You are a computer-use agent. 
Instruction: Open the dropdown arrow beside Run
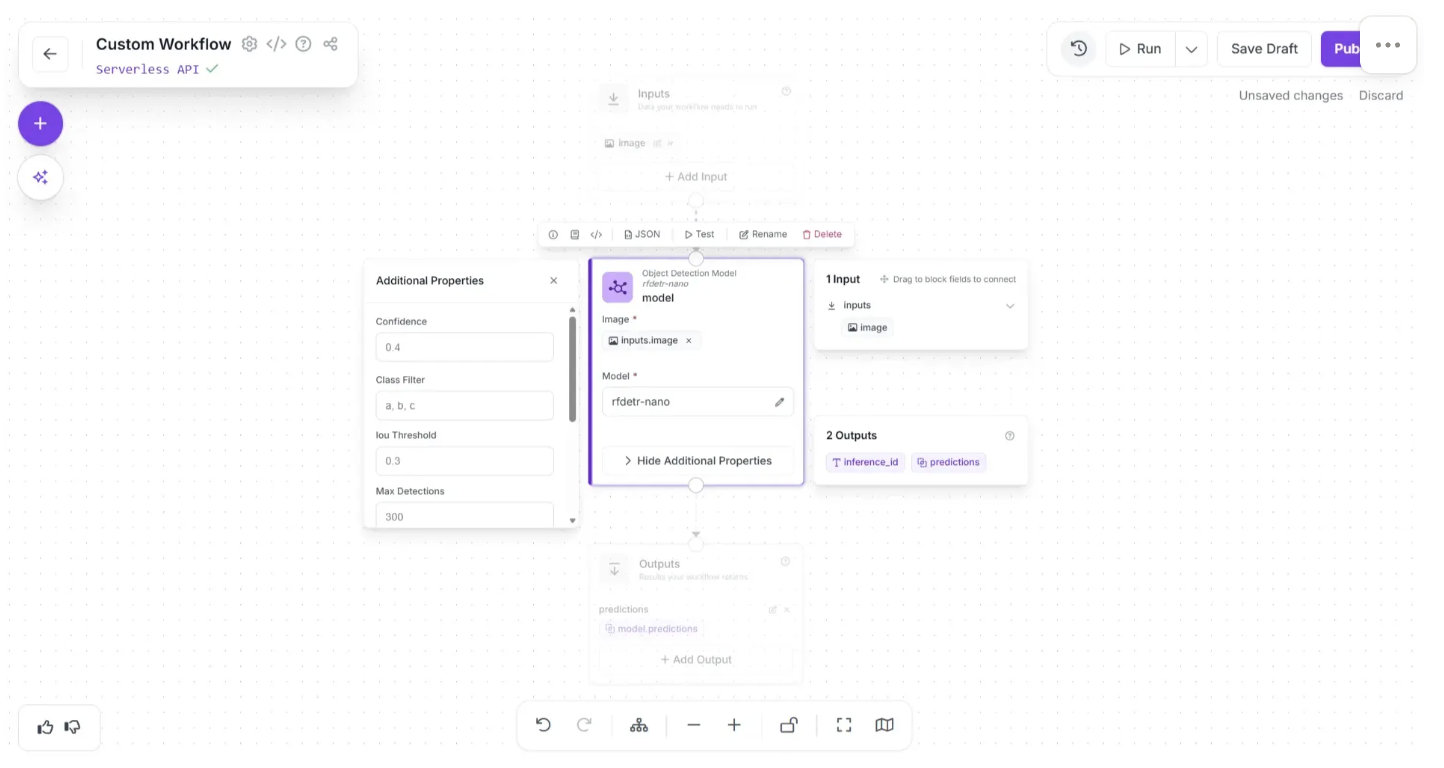coord(1191,49)
